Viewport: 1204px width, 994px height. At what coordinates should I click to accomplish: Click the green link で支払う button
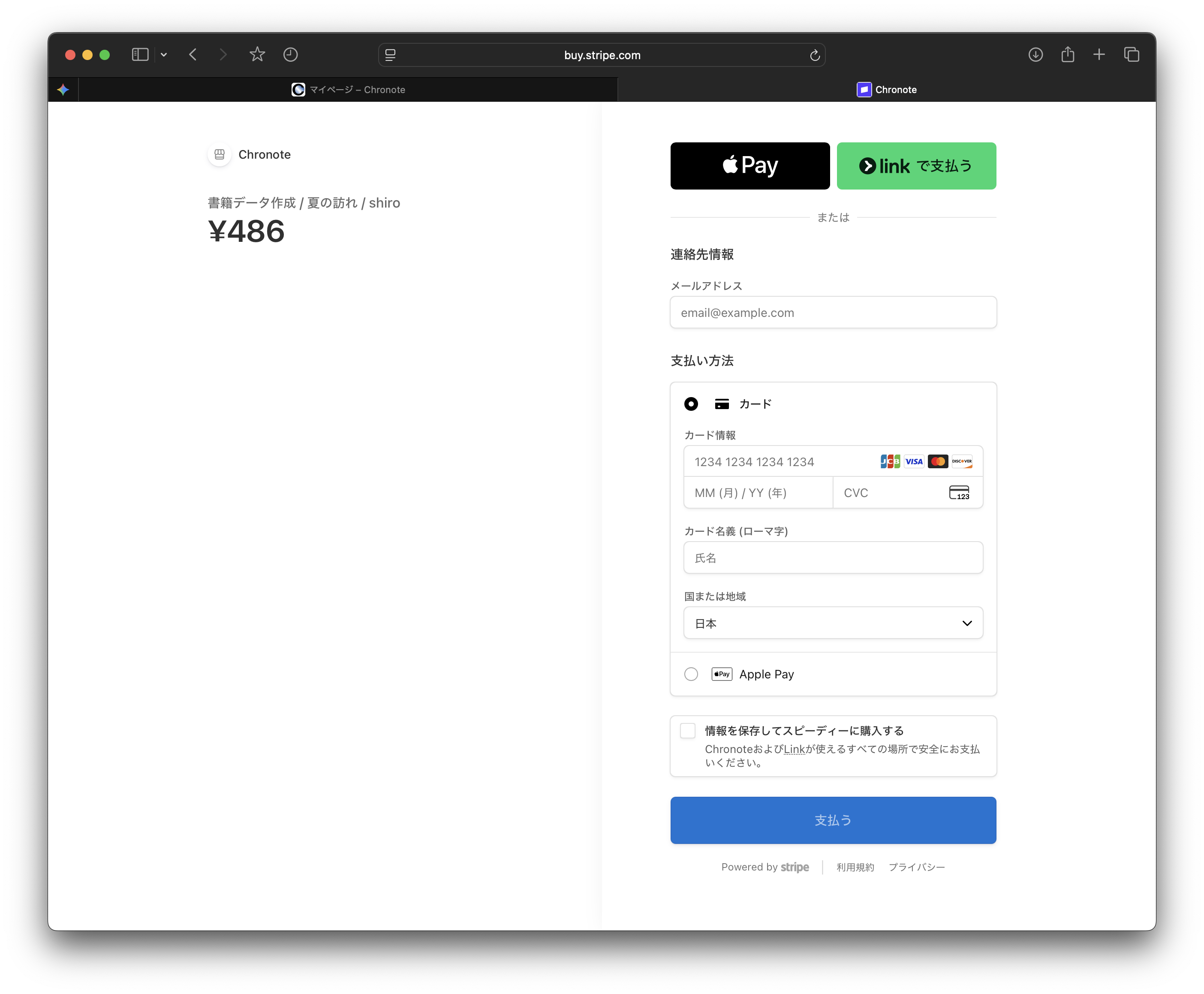tap(916, 166)
